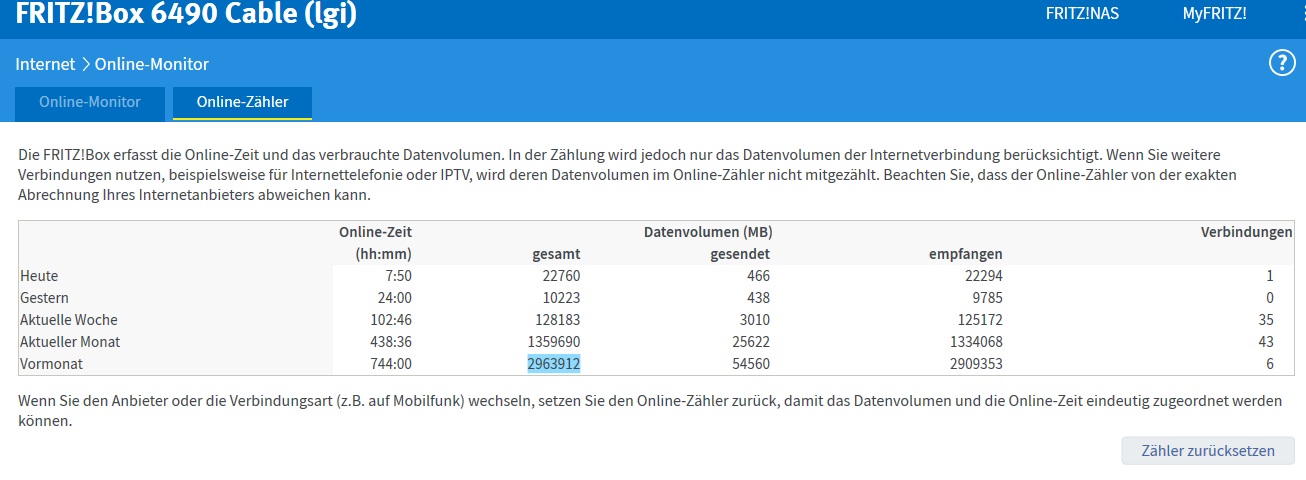Click the online time 744:00
The width and height of the screenshot is (1306, 480).
390,364
